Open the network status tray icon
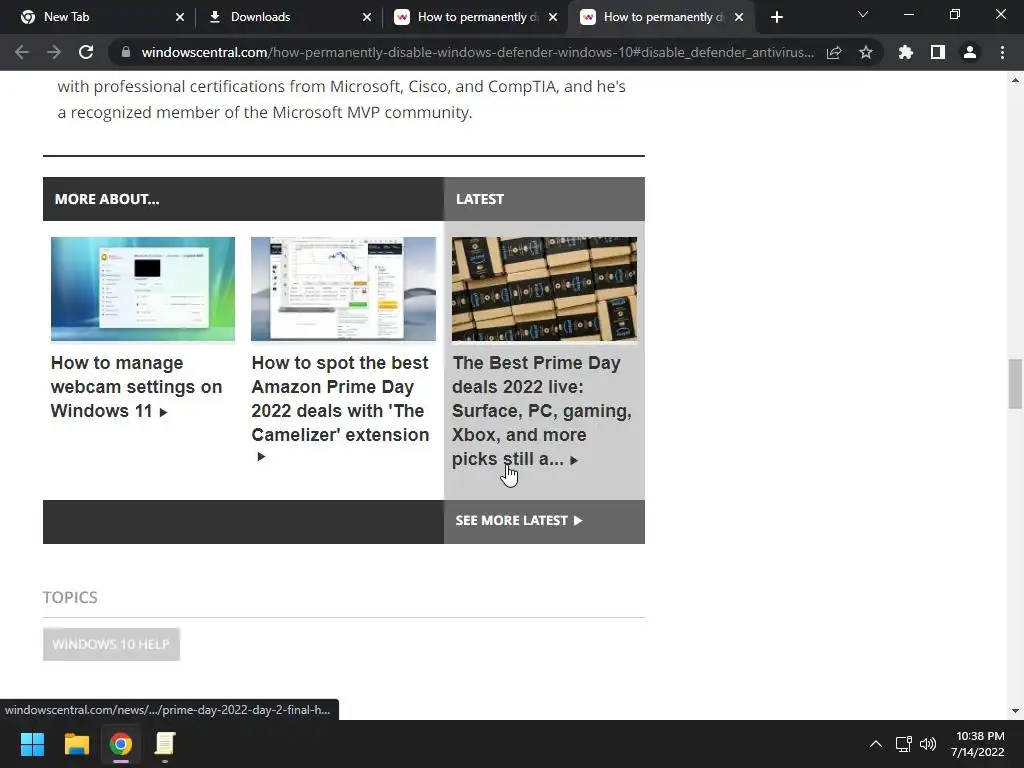The height and width of the screenshot is (768, 1024). pos(903,744)
